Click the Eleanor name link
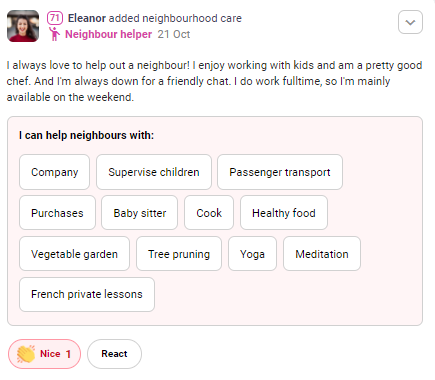 [x=87, y=18]
